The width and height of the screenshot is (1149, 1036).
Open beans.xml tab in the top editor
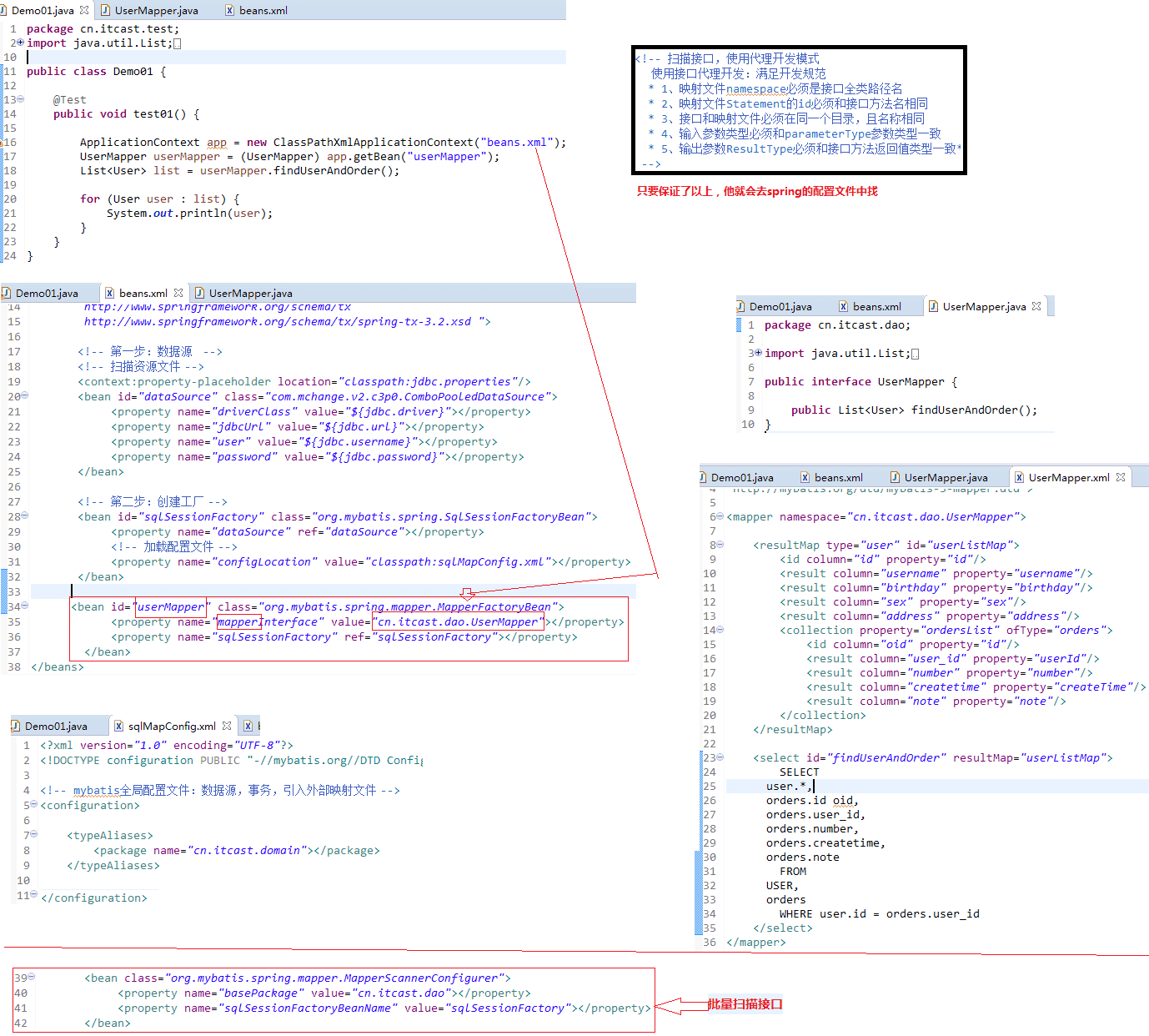click(x=263, y=10)
